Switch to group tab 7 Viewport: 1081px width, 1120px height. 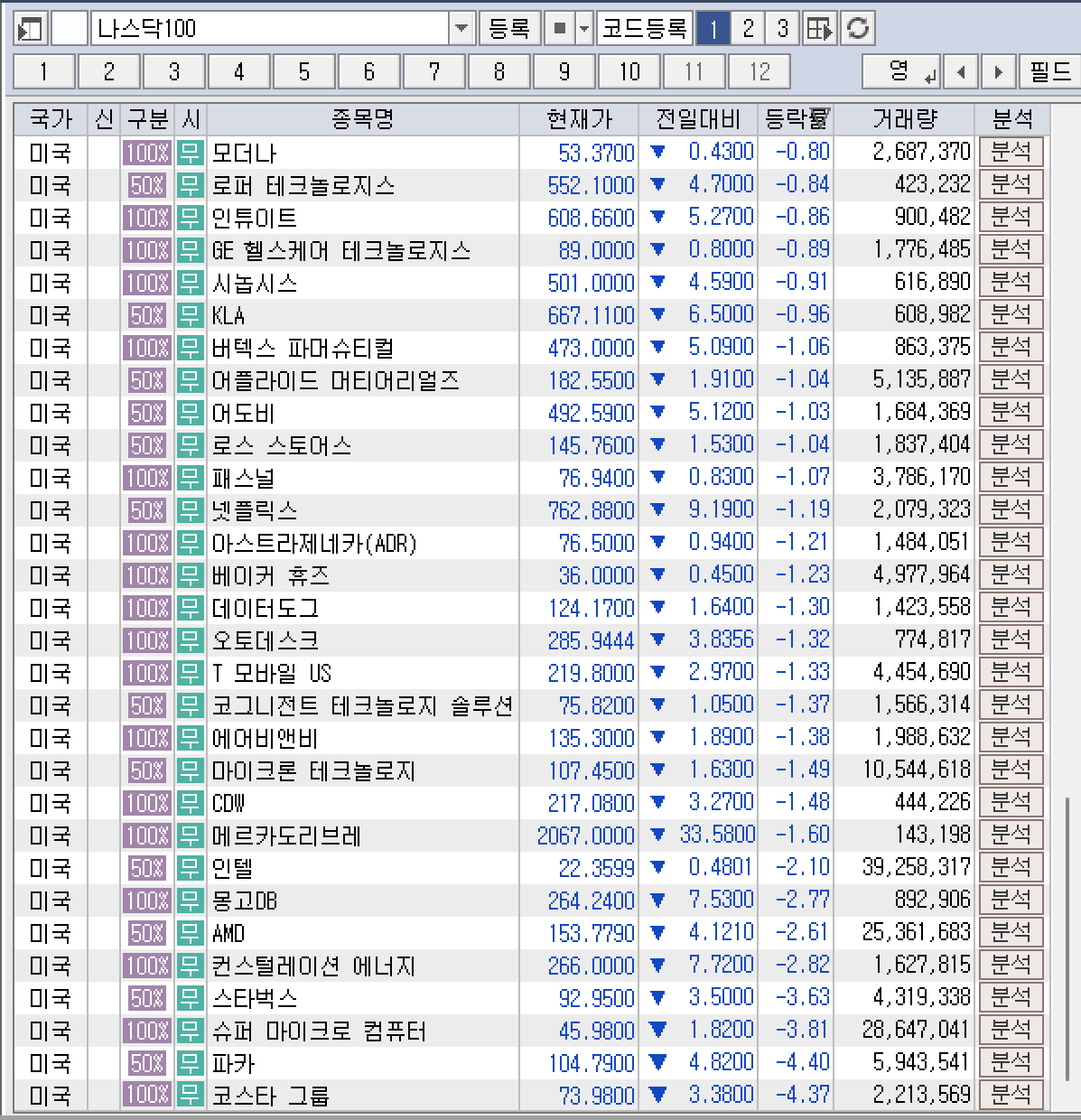pyautogui.click(x=433, y=71)
